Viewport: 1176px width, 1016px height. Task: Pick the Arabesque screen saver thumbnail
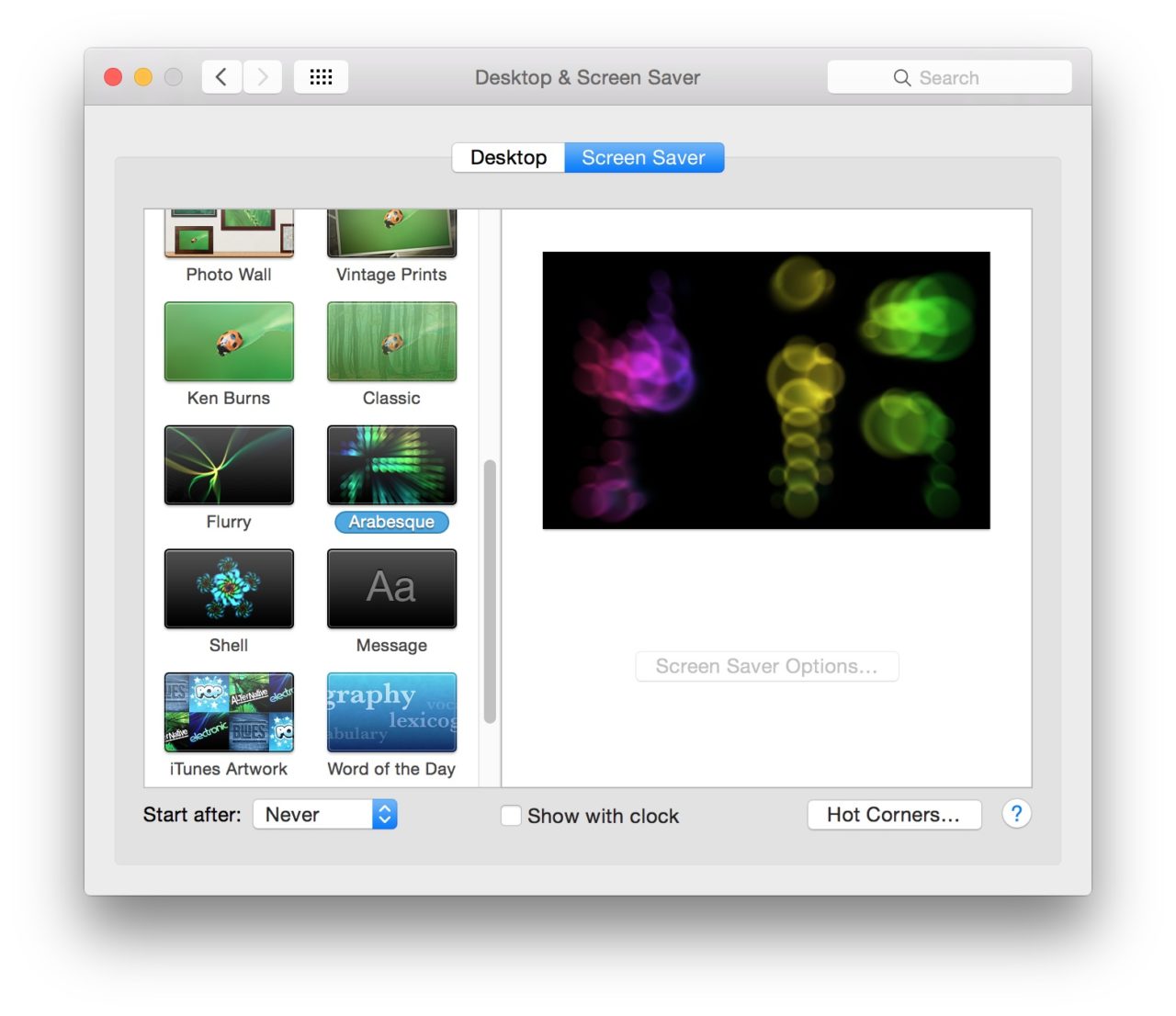pyautogui.click(x=391, y=465)
